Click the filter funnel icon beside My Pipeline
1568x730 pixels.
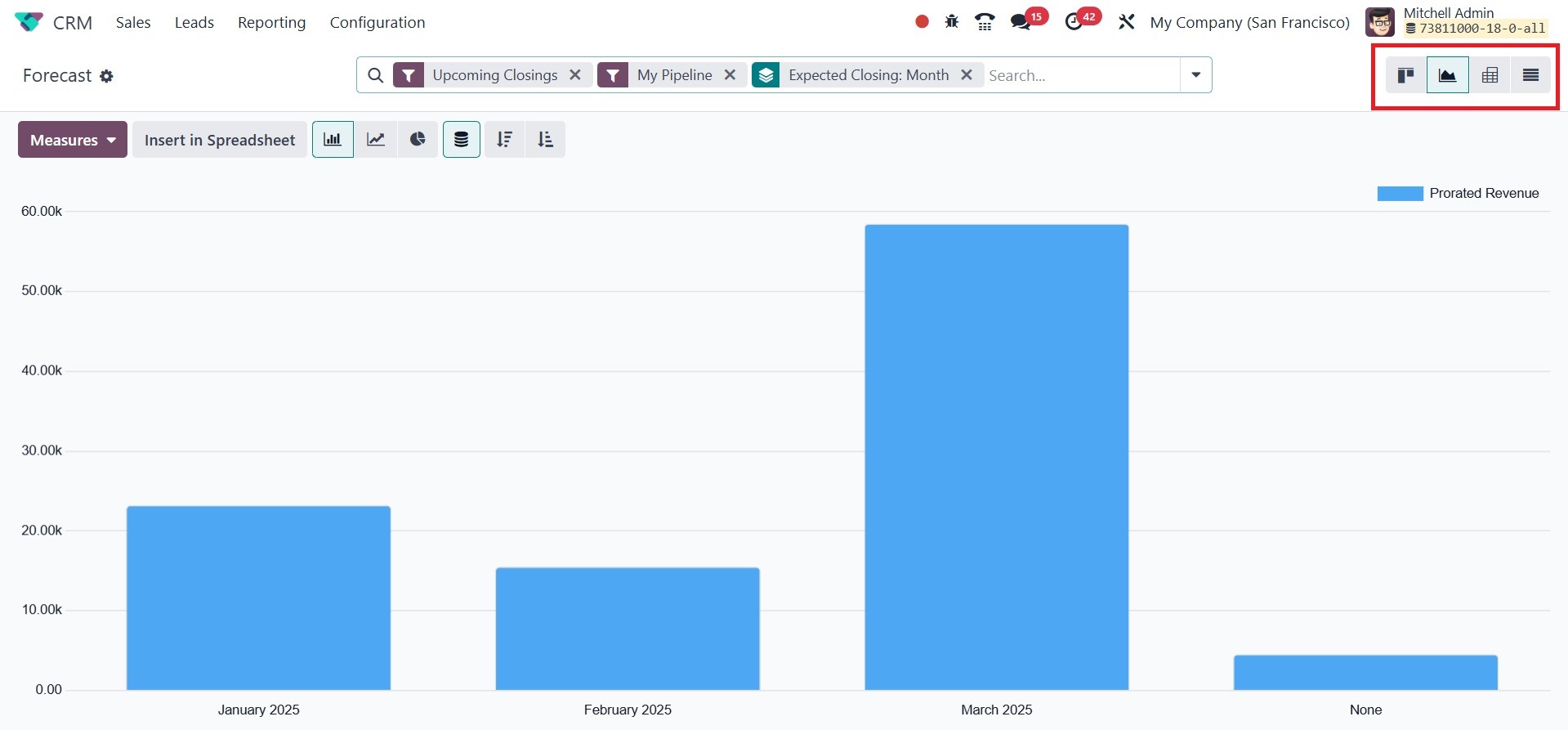tap(613, 75)
